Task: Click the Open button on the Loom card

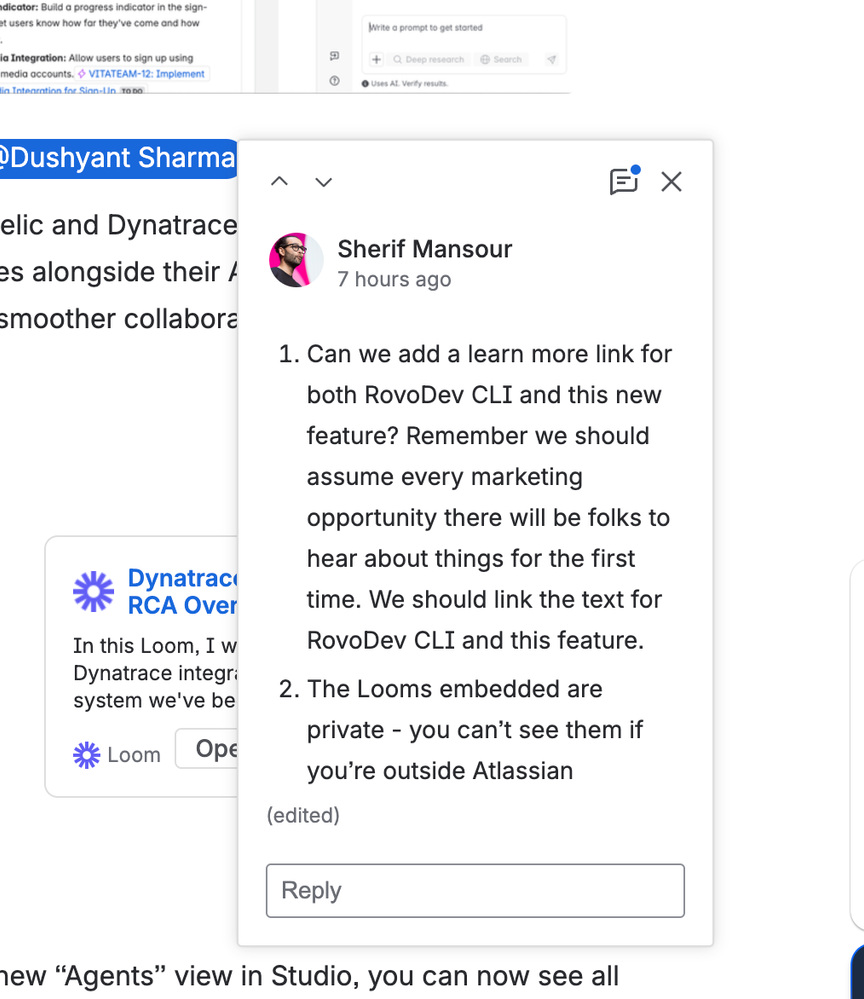Action: (208, 749)
